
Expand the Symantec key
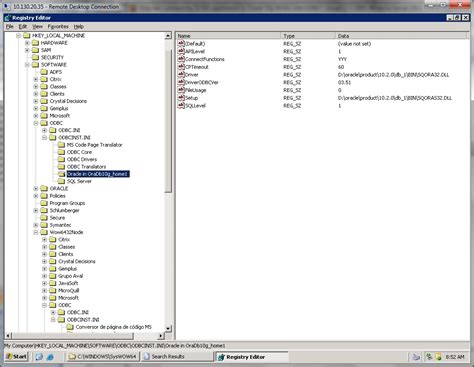(36, 225)
